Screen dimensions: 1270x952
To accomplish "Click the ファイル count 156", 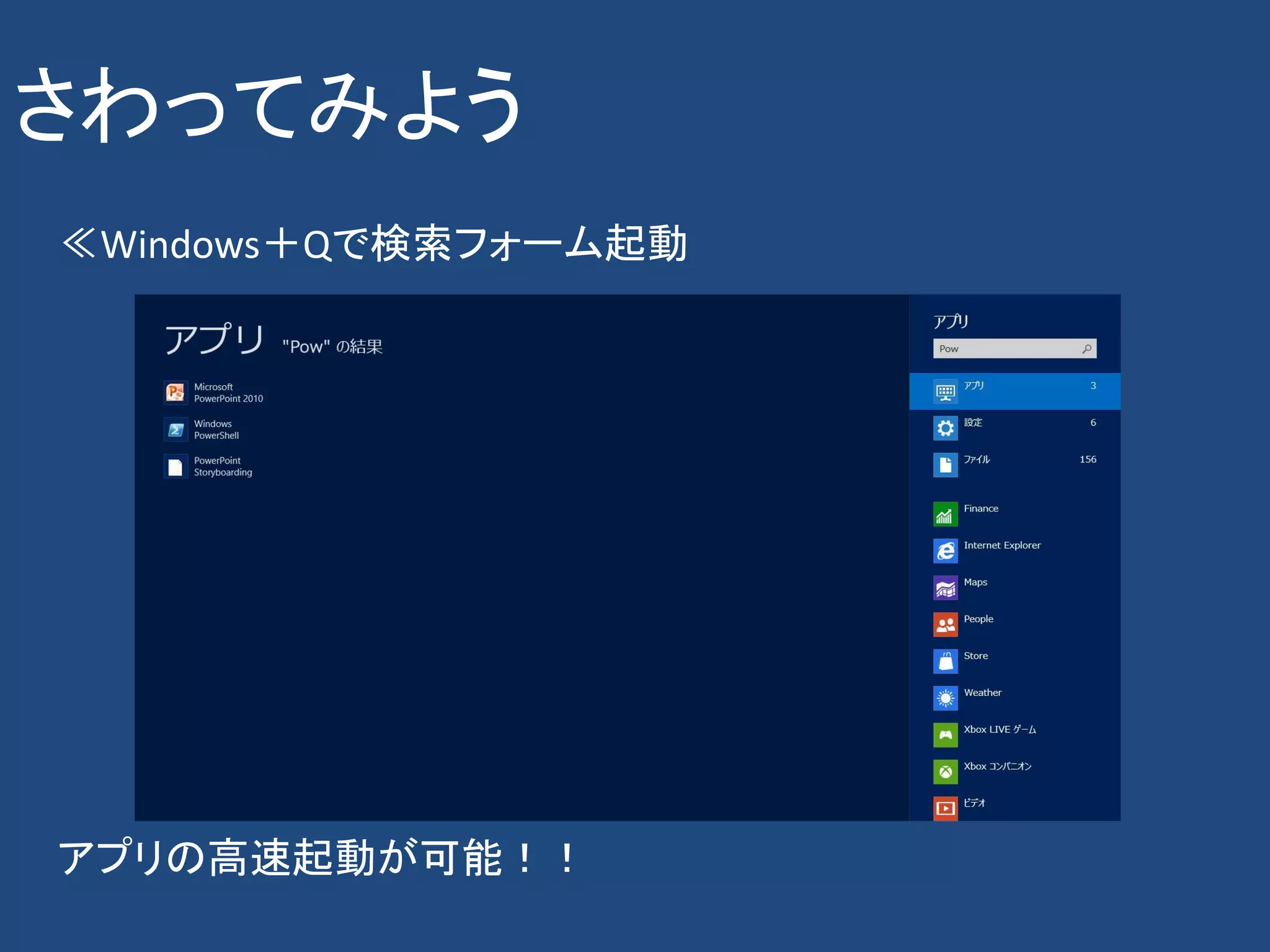I will [x=1088, y=459].
